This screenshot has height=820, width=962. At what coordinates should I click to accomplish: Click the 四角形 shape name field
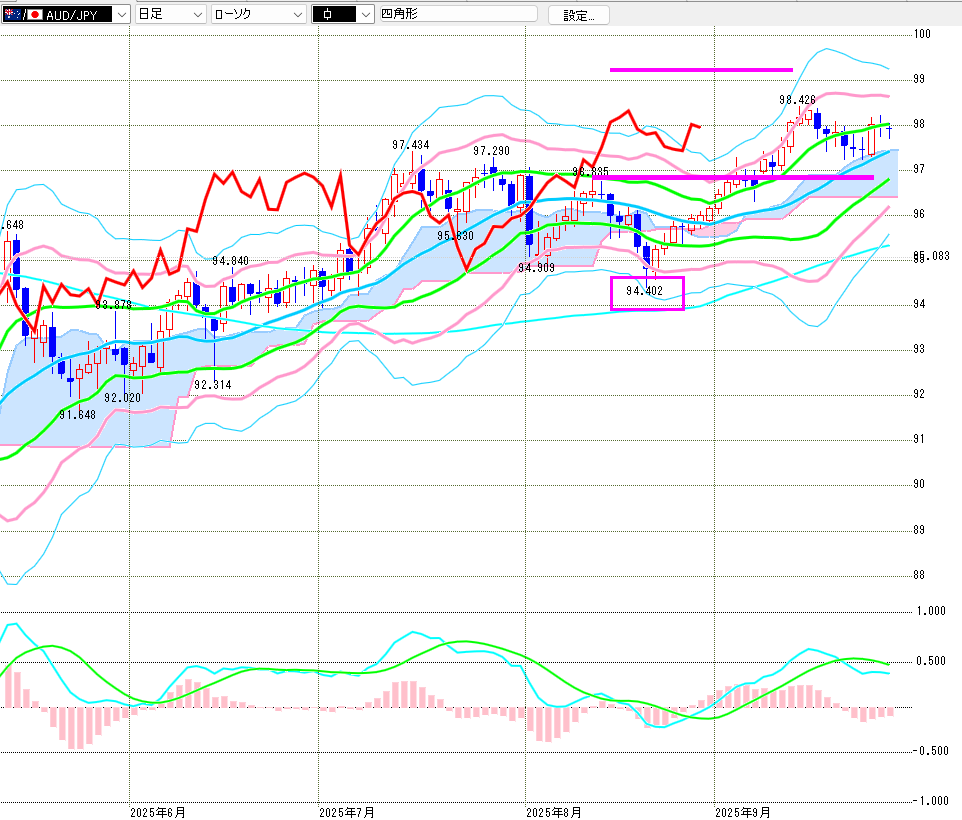coord(456,15)
